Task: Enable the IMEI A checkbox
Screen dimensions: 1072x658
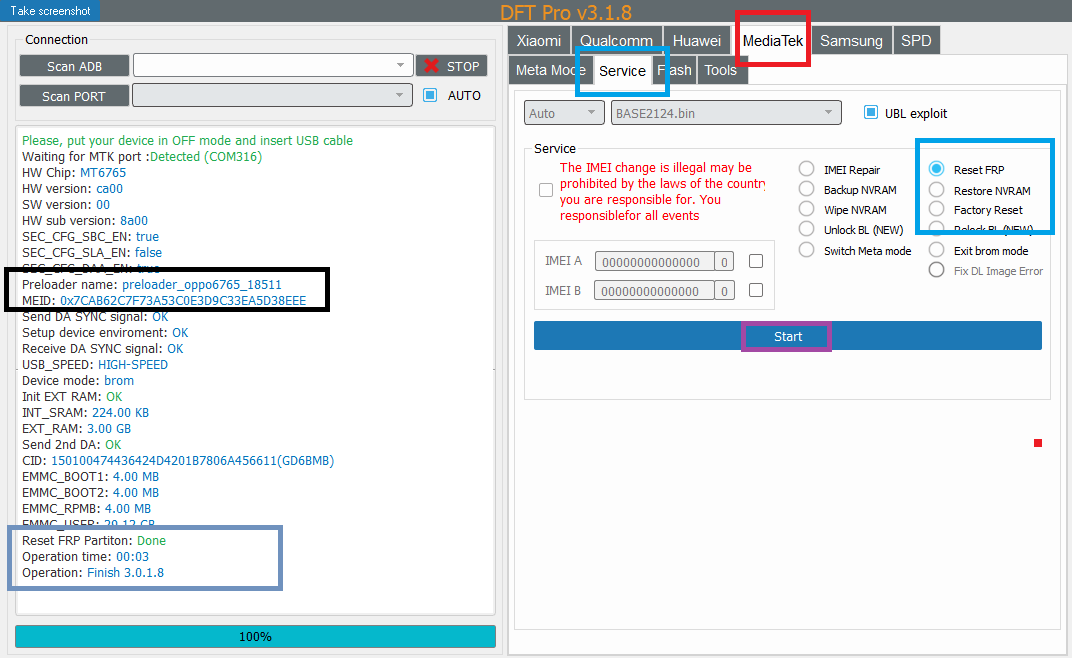Action: (x=755, y=261)
